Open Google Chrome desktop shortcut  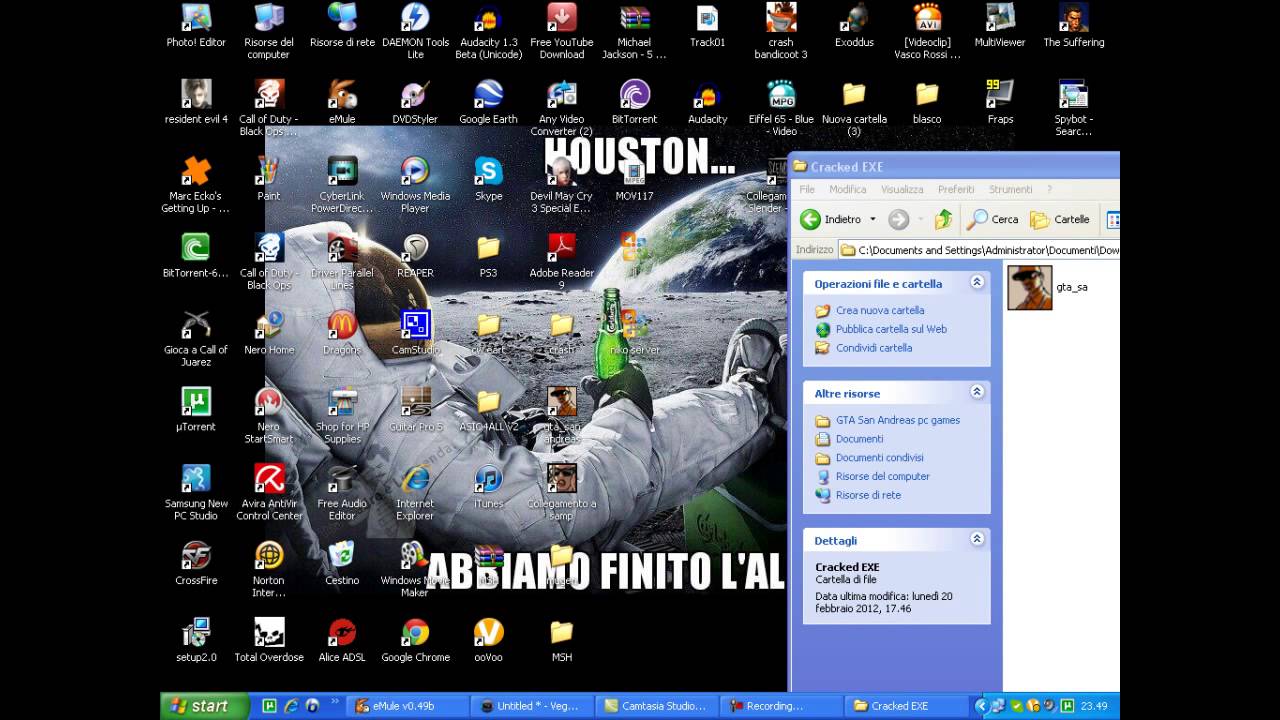(415, 633)
